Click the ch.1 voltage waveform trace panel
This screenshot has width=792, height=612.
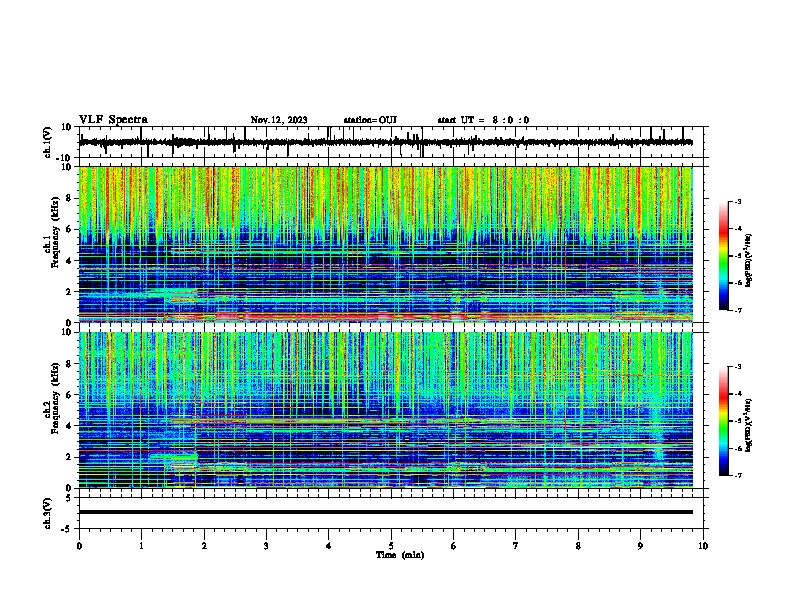391,142
